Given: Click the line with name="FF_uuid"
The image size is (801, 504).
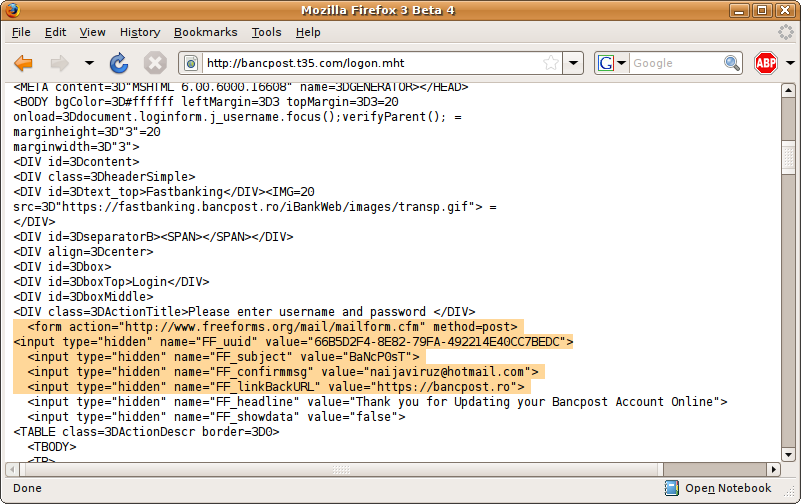Looking at the screenshot, I should [x=293, y=342].
